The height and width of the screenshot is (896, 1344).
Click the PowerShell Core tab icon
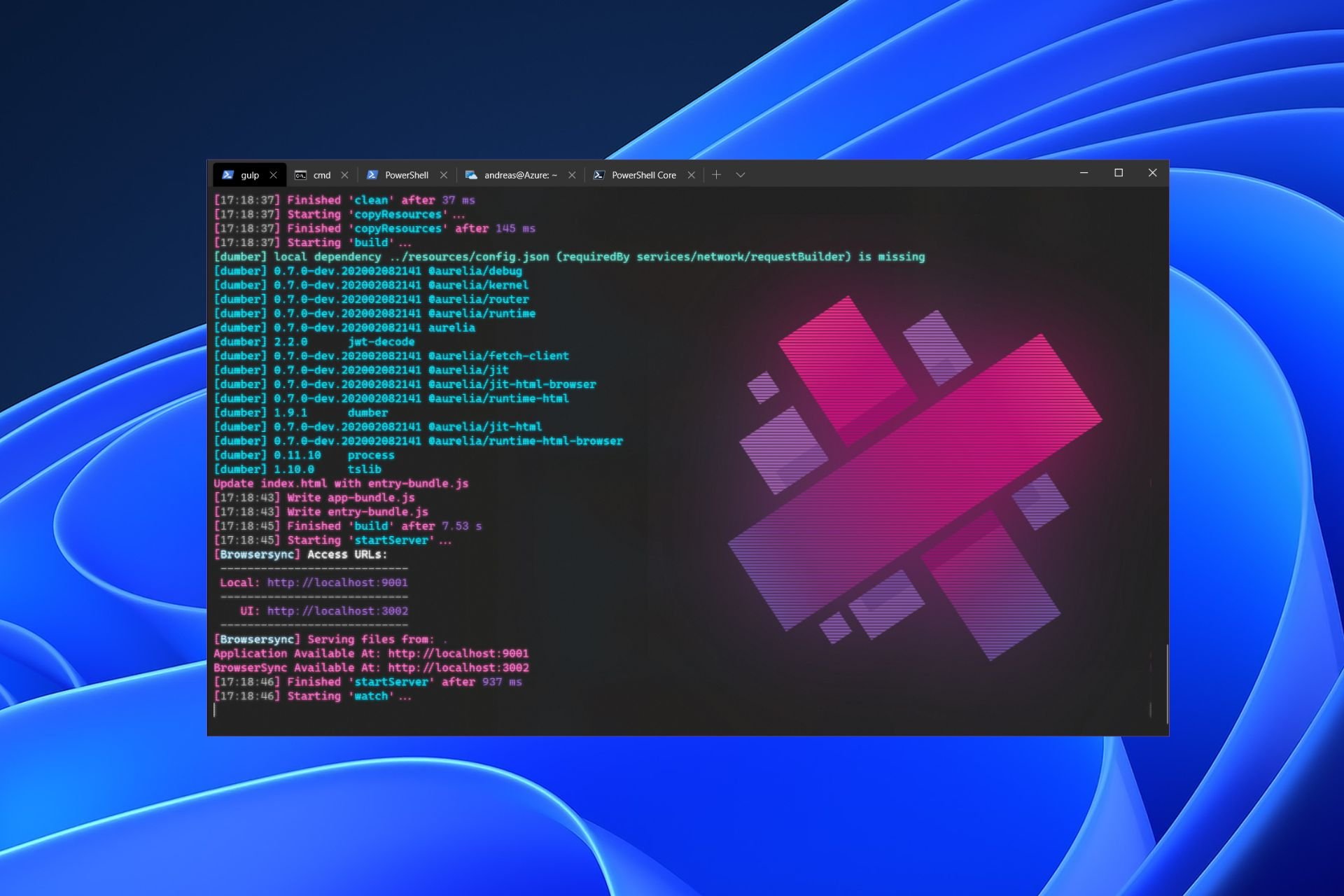[598, 175]
